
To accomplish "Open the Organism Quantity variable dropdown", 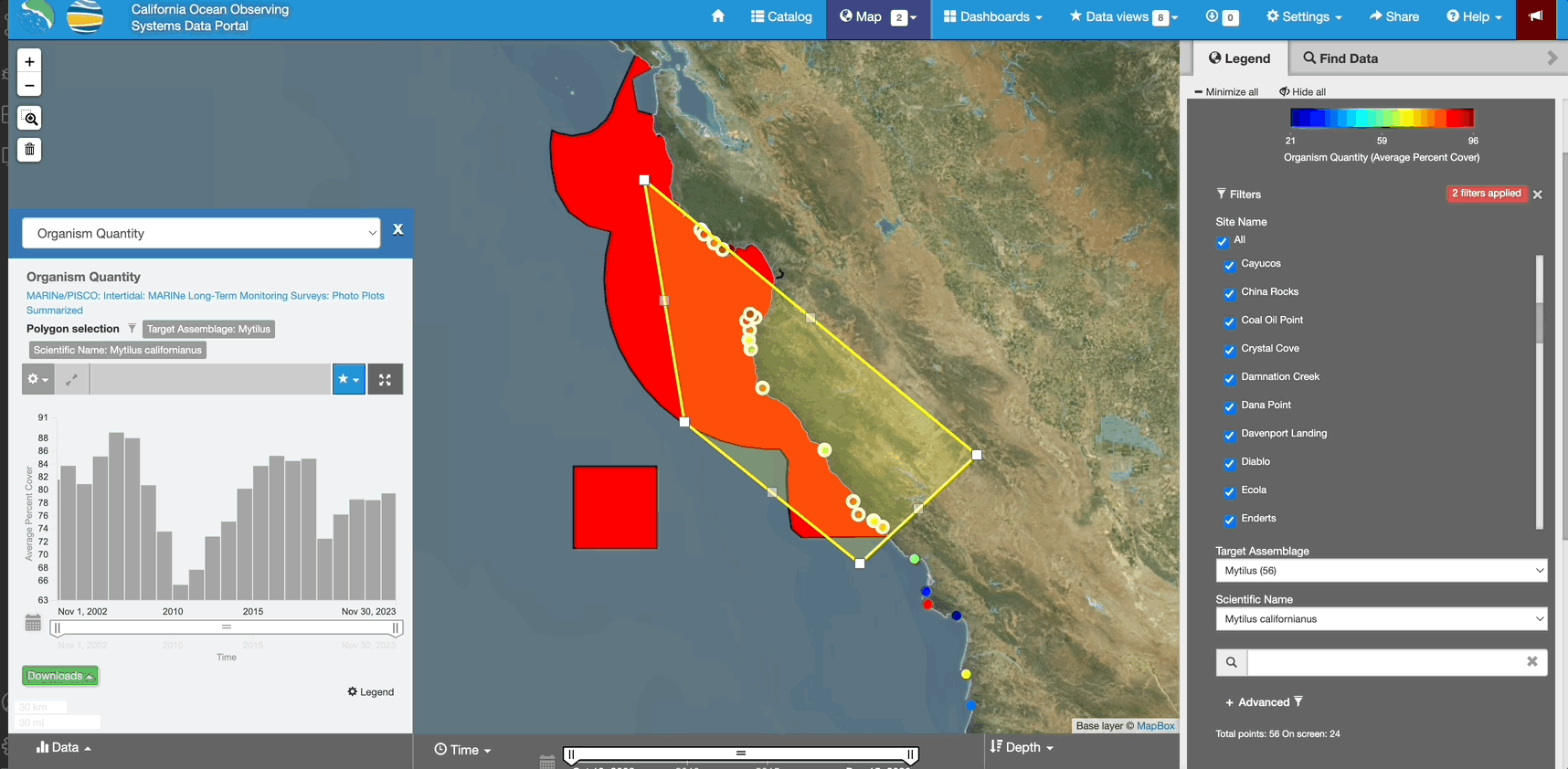I will [x=201, y=233].
